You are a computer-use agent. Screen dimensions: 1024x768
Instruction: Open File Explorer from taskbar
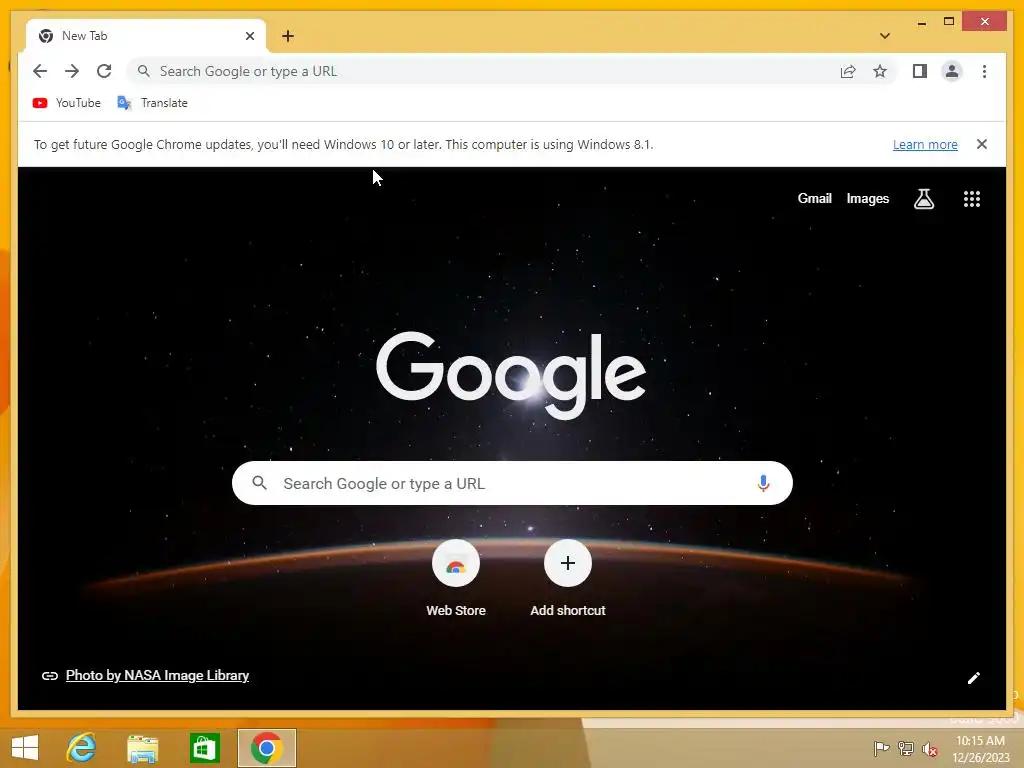[142, 748]
